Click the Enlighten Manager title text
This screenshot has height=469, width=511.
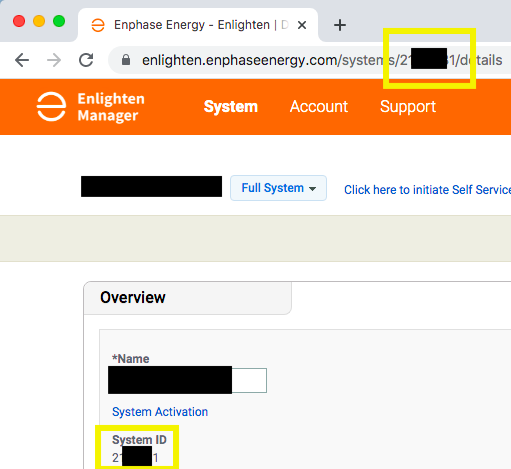coord(111,107)
